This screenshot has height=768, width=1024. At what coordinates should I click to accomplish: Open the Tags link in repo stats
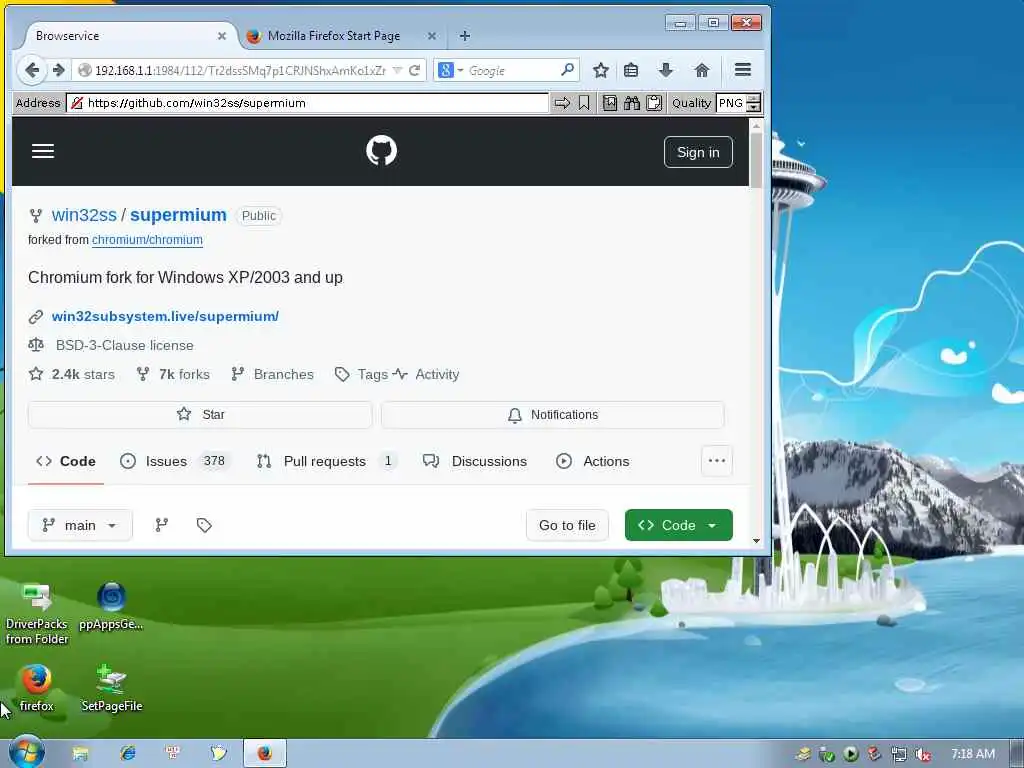(x=361, y=374)
